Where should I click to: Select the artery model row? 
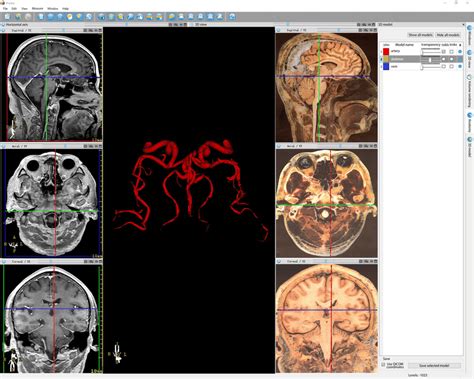pos(422,52)
